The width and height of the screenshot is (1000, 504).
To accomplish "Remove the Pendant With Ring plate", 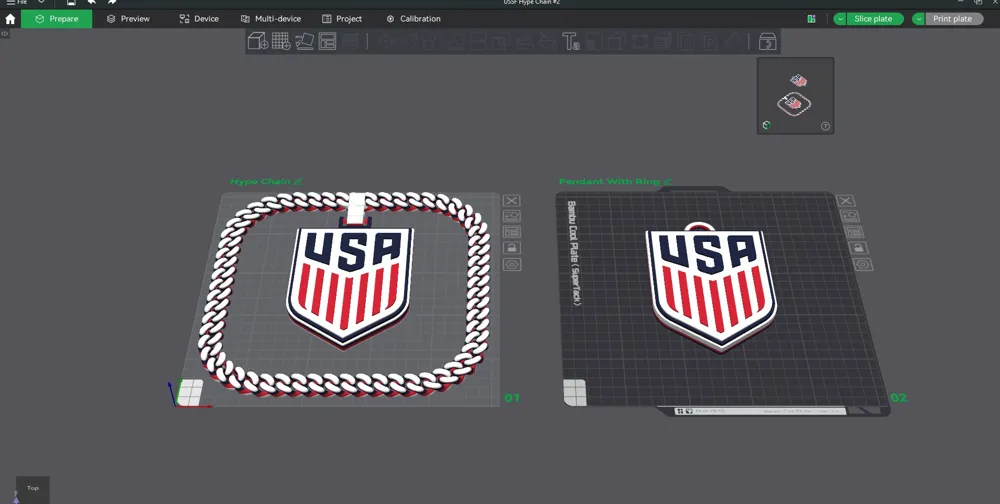I will click(x=846, y=201).
